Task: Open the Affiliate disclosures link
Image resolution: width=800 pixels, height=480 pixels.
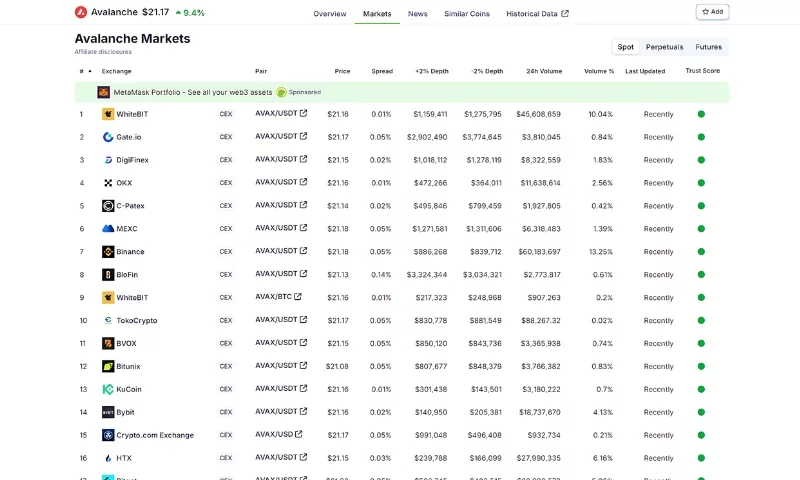Action: coord(102,52)
